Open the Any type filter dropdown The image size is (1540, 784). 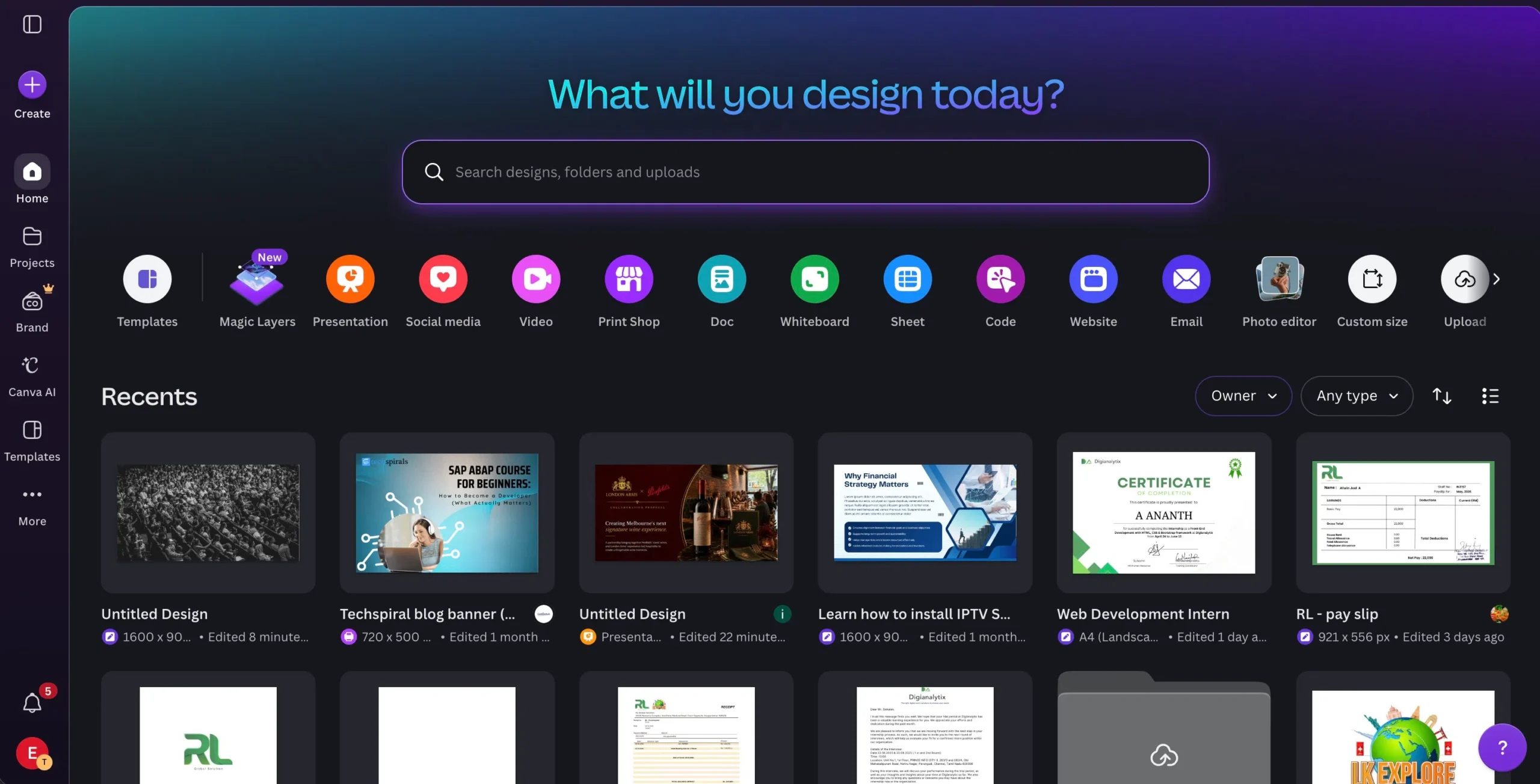(x=1357, y=396)
